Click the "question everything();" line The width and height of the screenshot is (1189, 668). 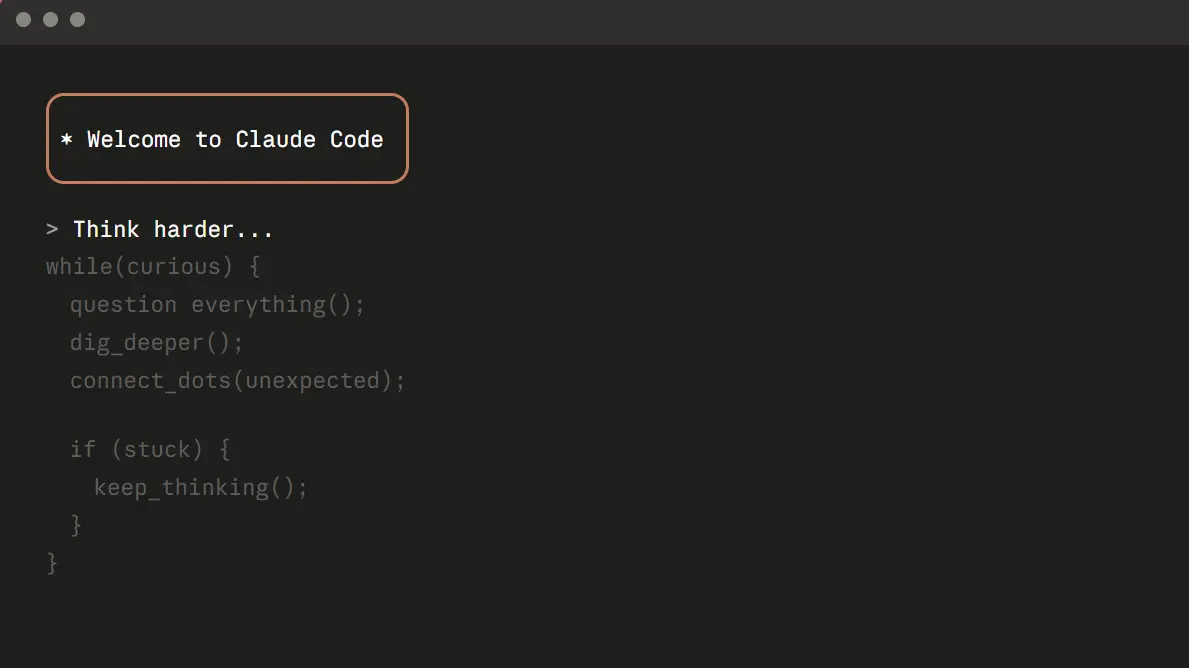click(x=218, y=305)
